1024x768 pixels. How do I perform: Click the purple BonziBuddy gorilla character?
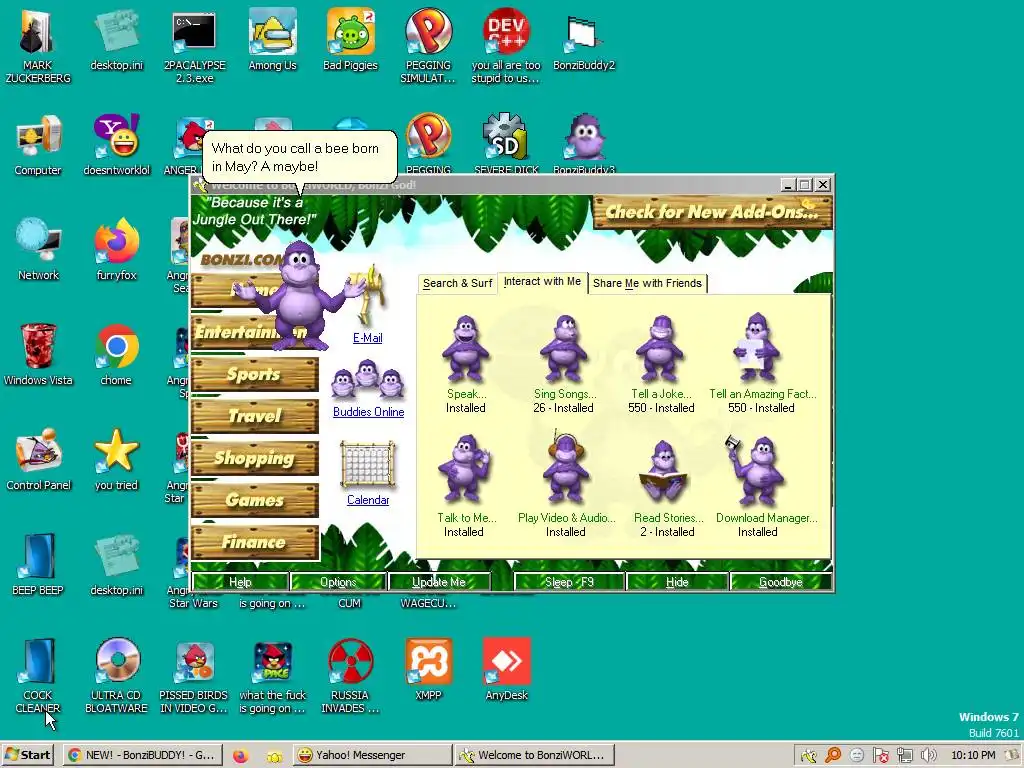coord(302,295)
